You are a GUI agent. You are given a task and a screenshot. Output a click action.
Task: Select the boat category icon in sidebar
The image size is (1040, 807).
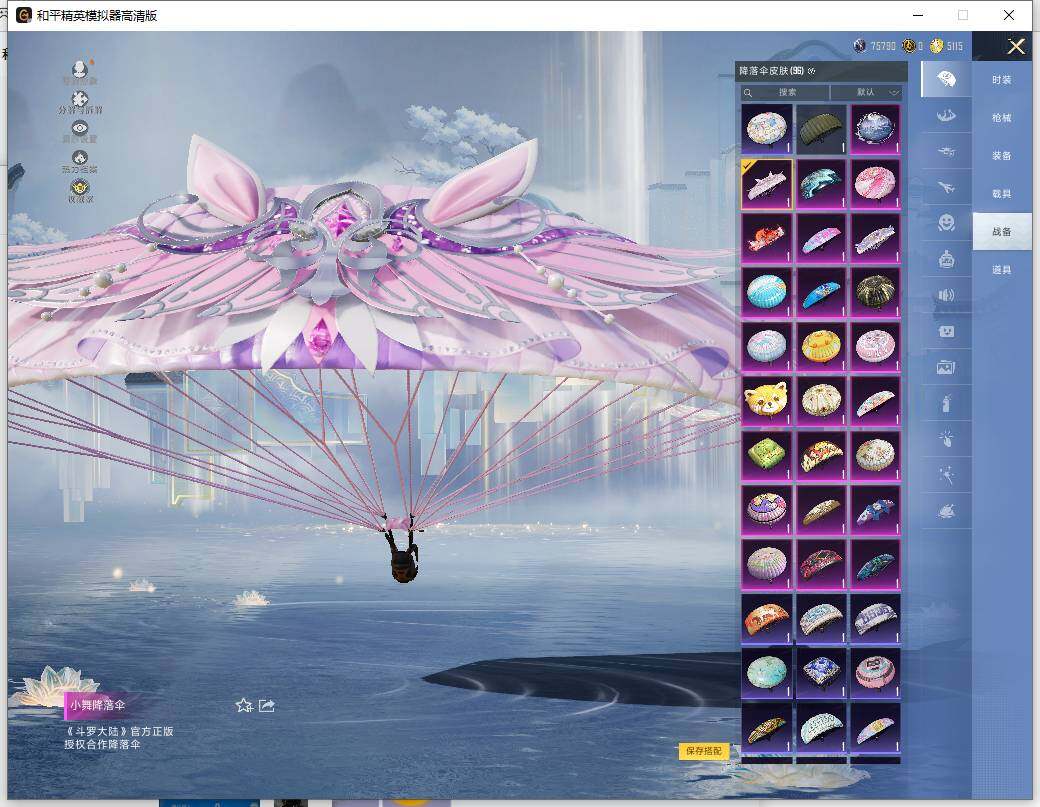[946, 115]
